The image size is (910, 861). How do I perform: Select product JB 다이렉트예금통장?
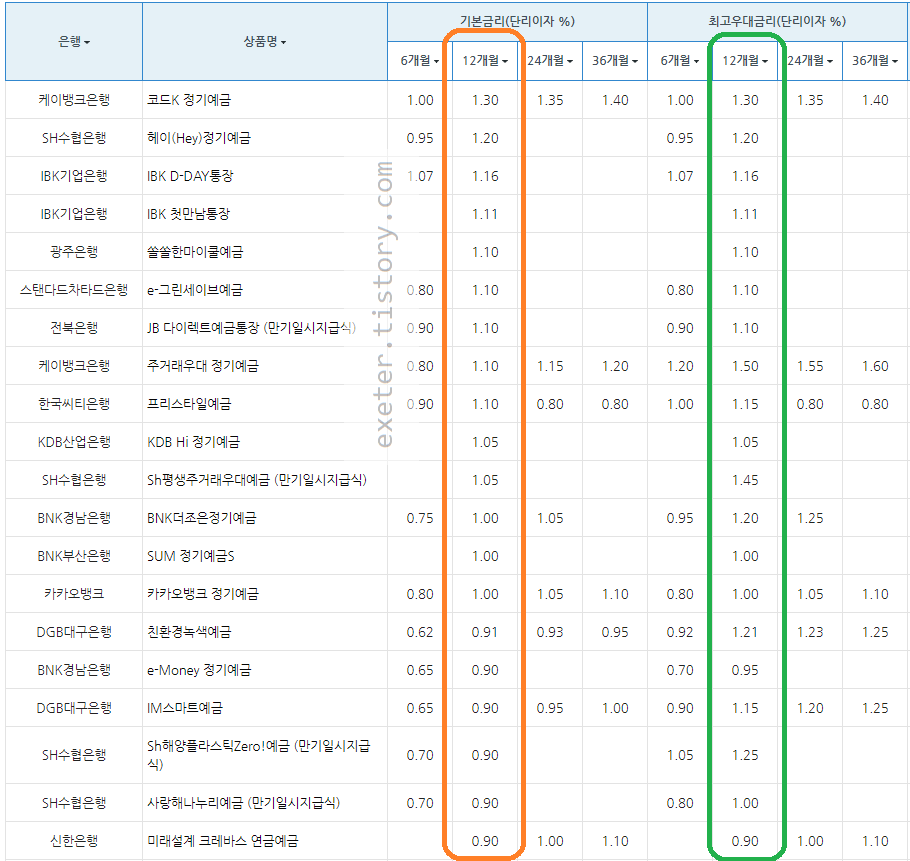point(203,328)
